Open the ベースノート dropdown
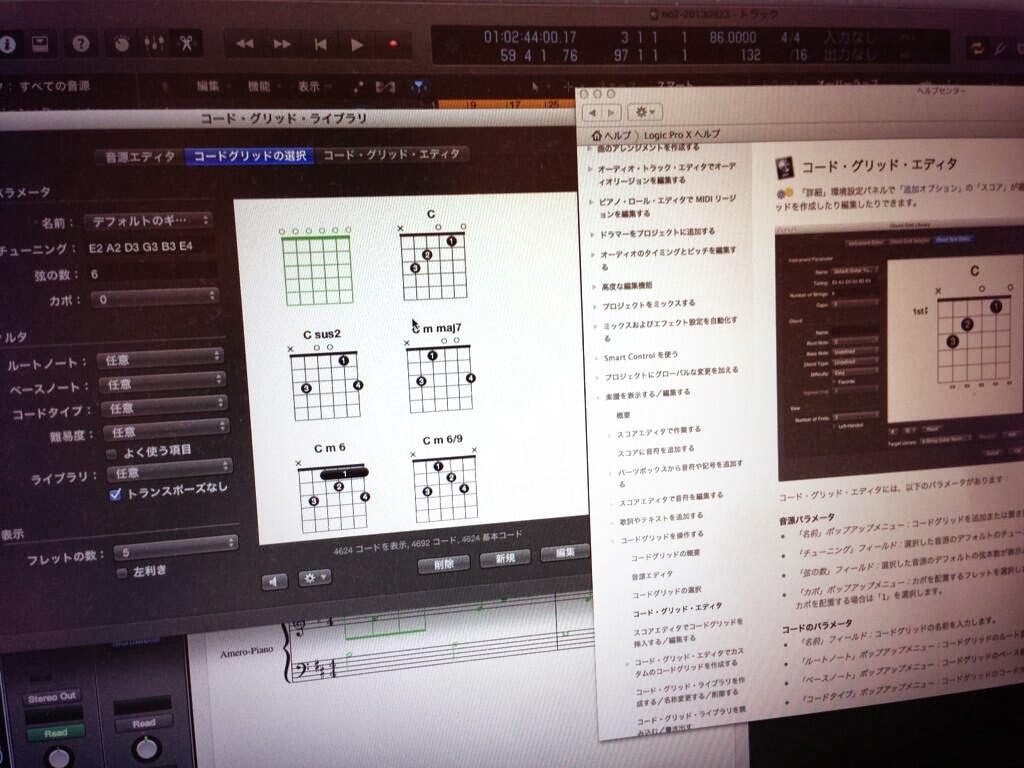This screenshot has width=1024, height=768. tap(162, 382)
